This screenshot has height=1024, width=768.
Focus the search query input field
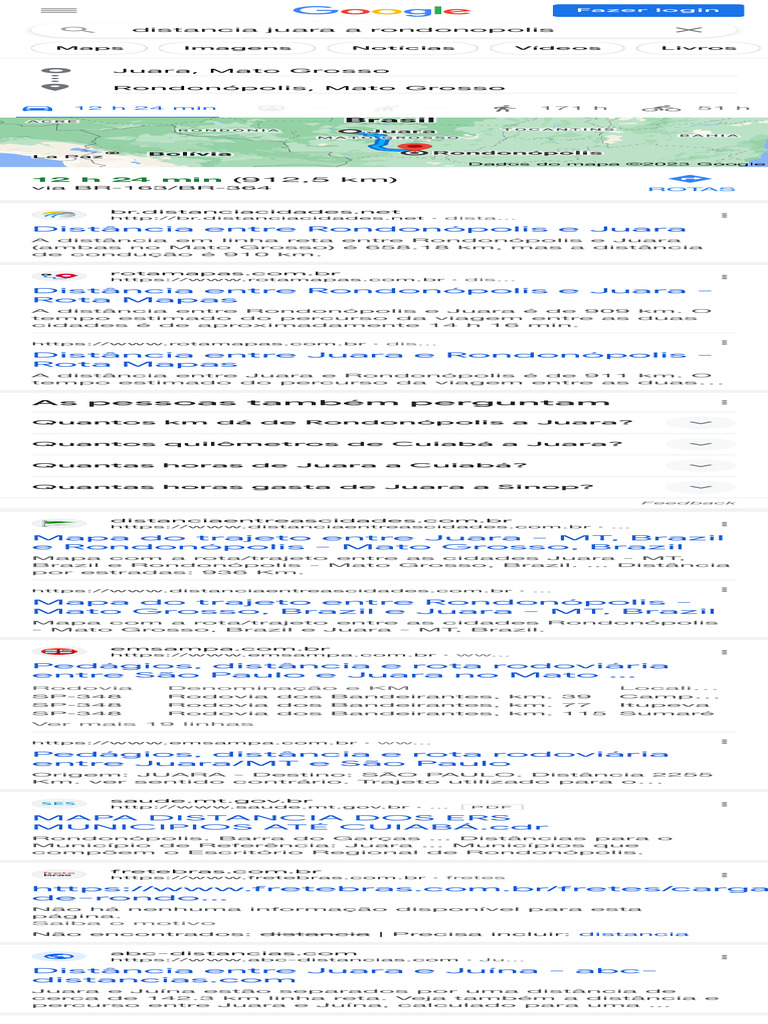343,29
